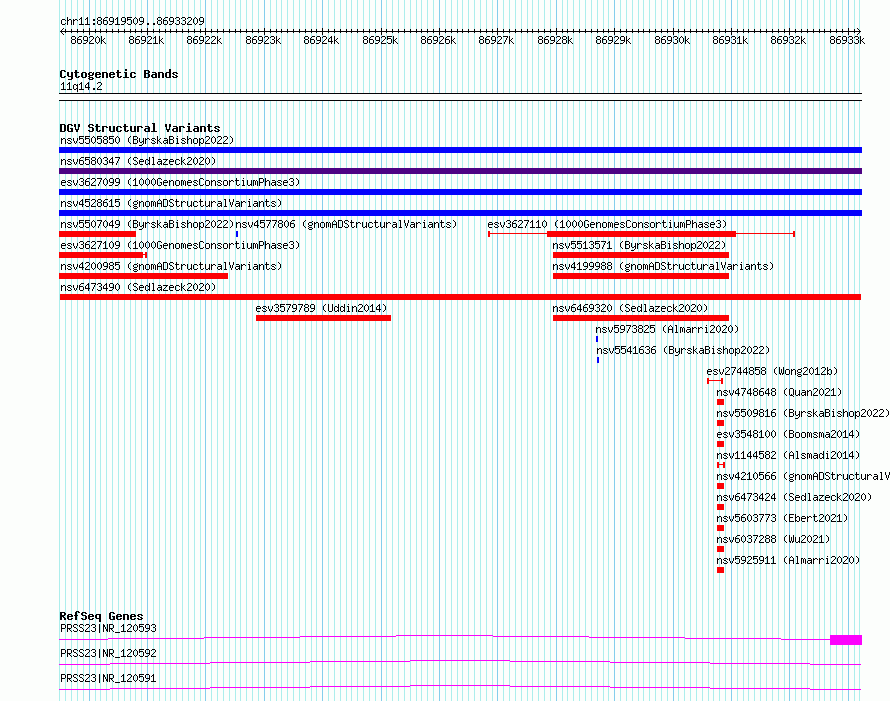
Task: Click the esv3627109 variant label
Action: [180, 245]
